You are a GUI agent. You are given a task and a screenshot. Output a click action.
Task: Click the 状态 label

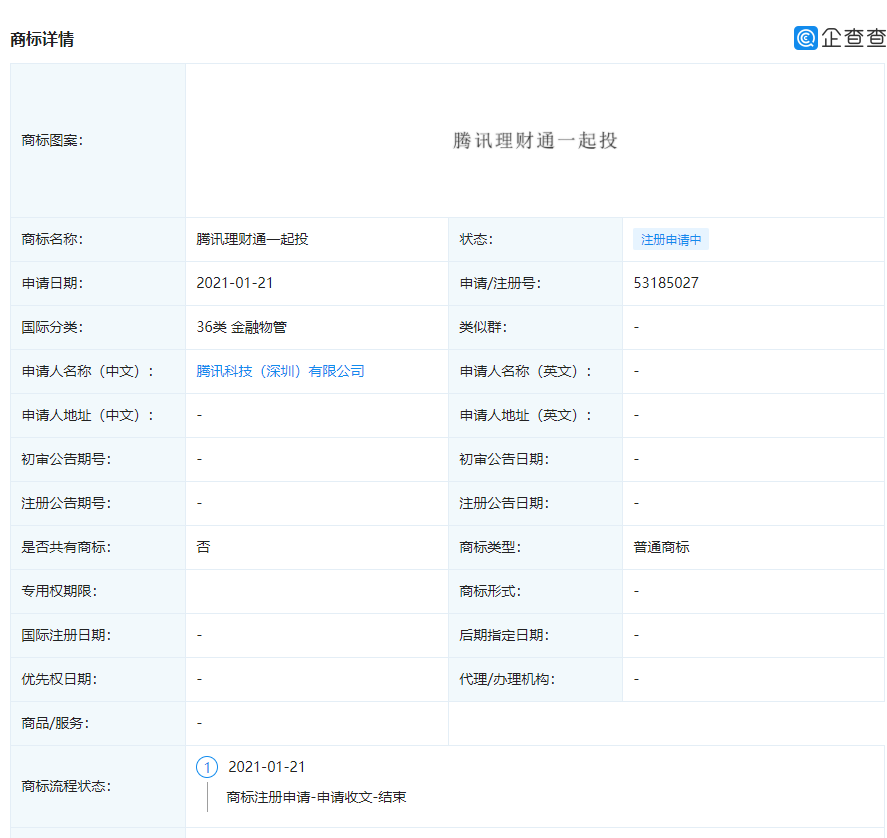point(476,239)
